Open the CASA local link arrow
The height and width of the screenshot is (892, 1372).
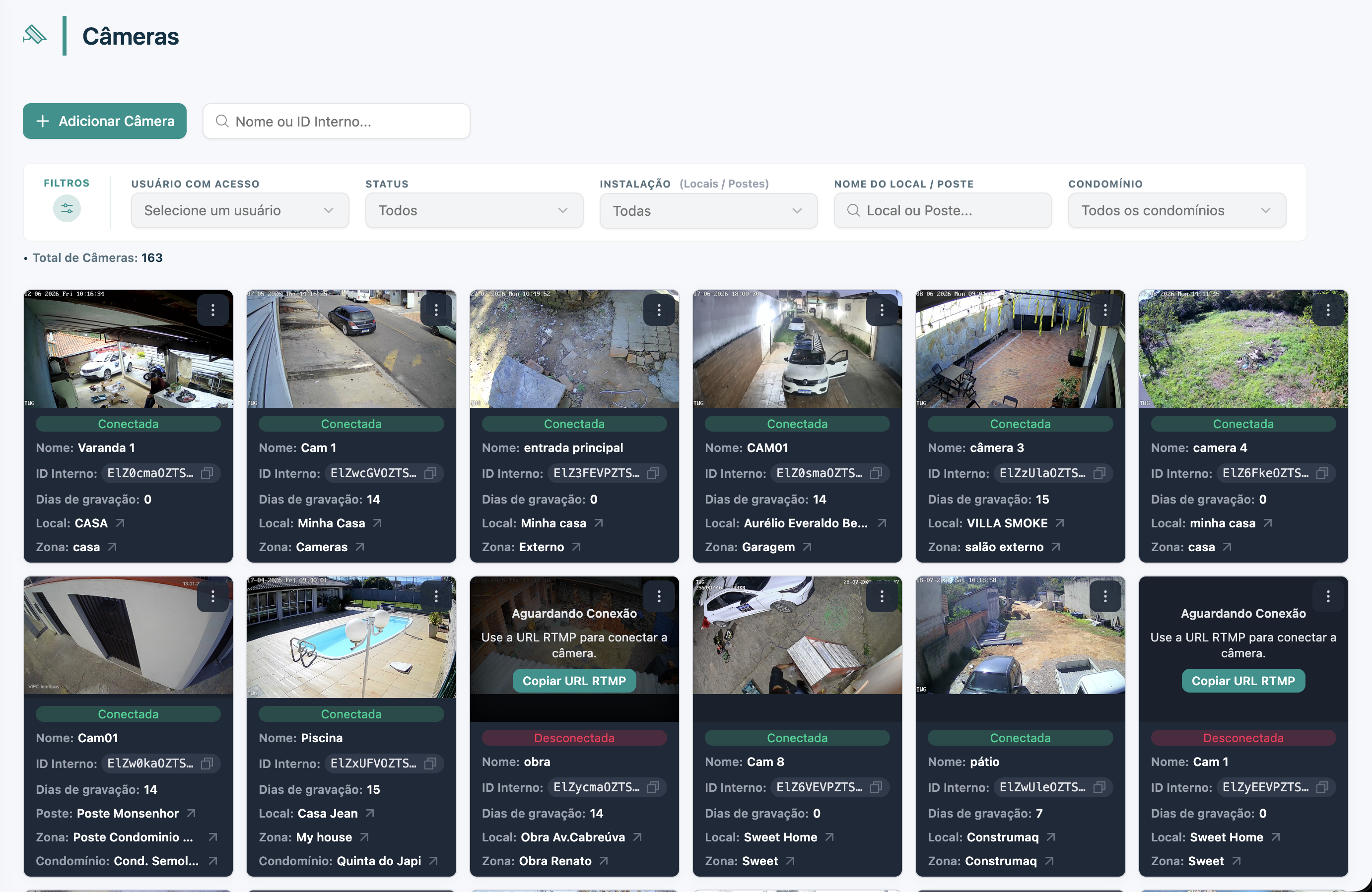coord(120,522)
